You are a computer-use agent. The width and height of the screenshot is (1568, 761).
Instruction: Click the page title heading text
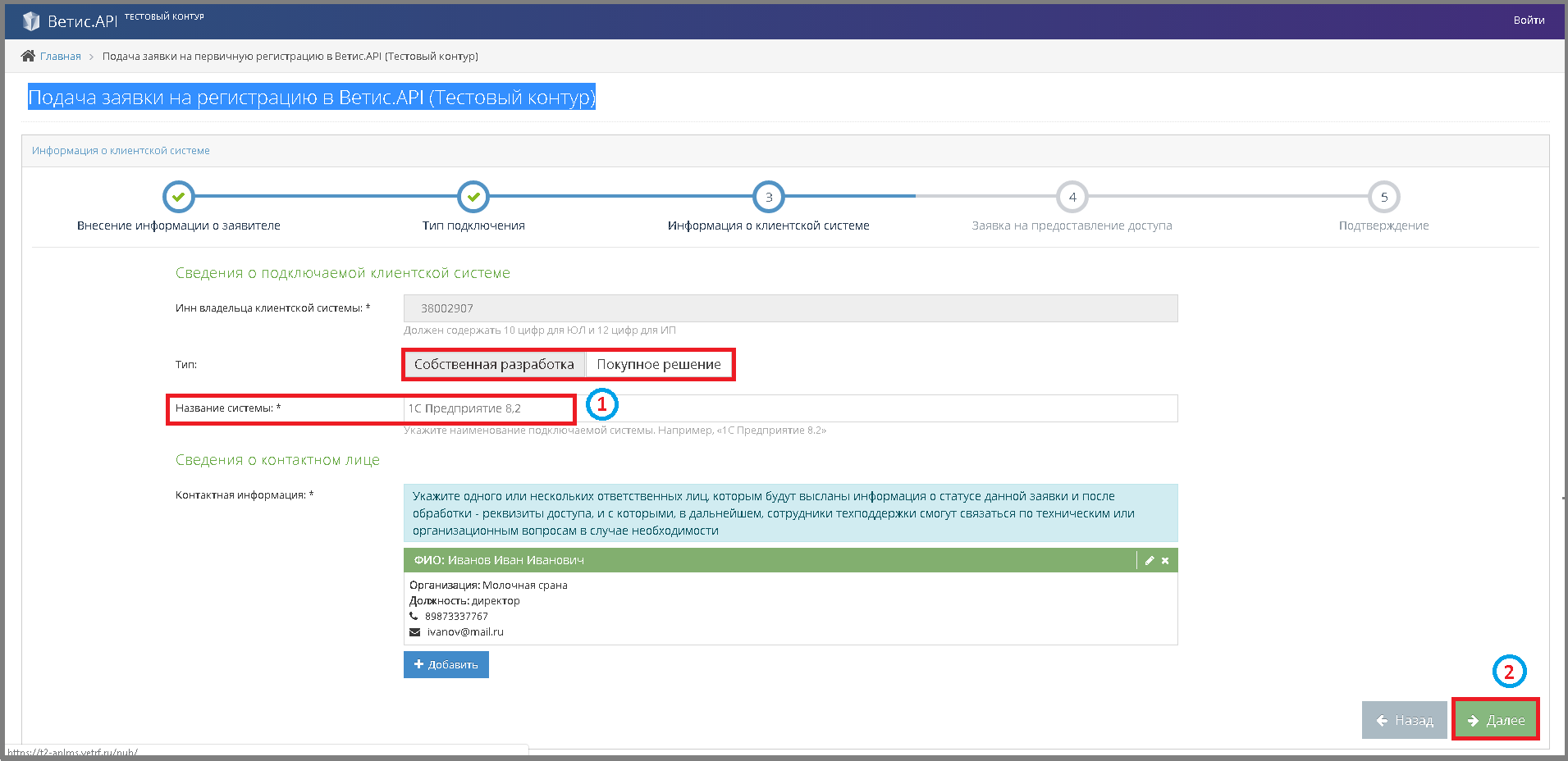click(x=312, y=98)
